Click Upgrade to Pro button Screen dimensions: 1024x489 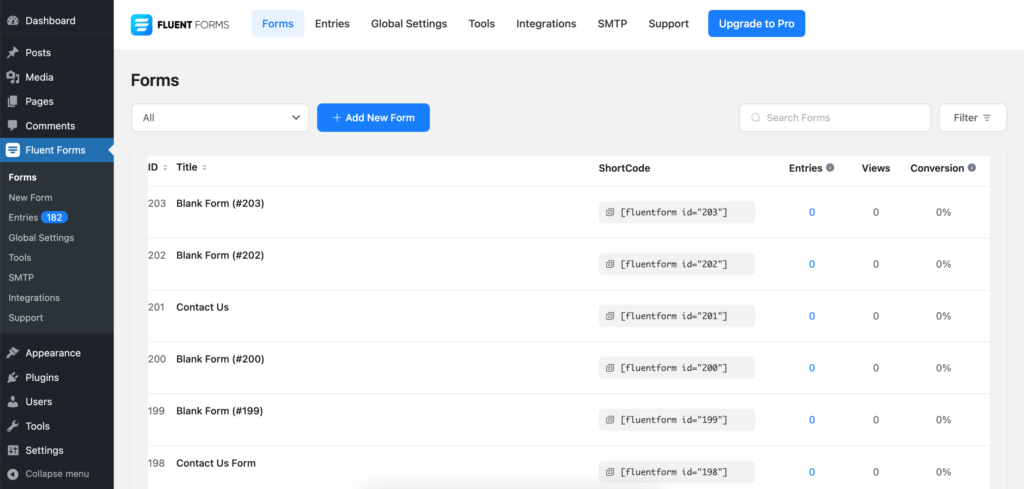click(x=756, y=24)
